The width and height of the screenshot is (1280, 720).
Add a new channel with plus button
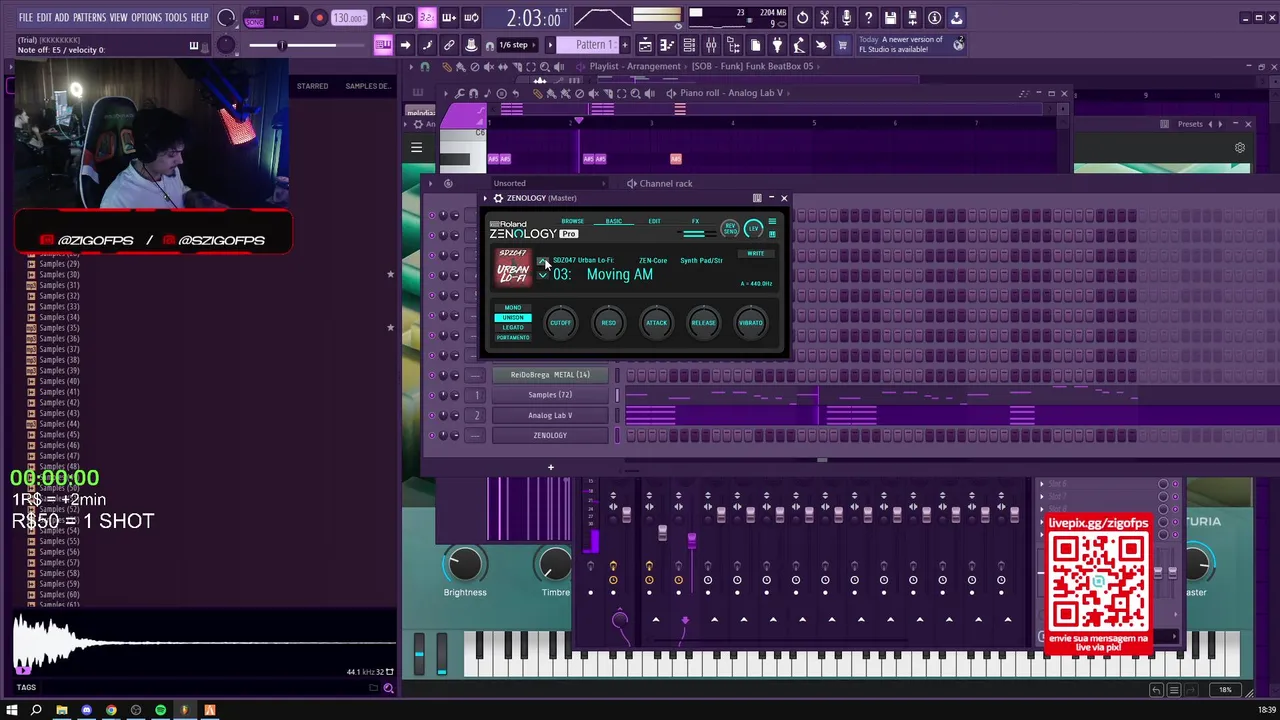pos(550,467)
